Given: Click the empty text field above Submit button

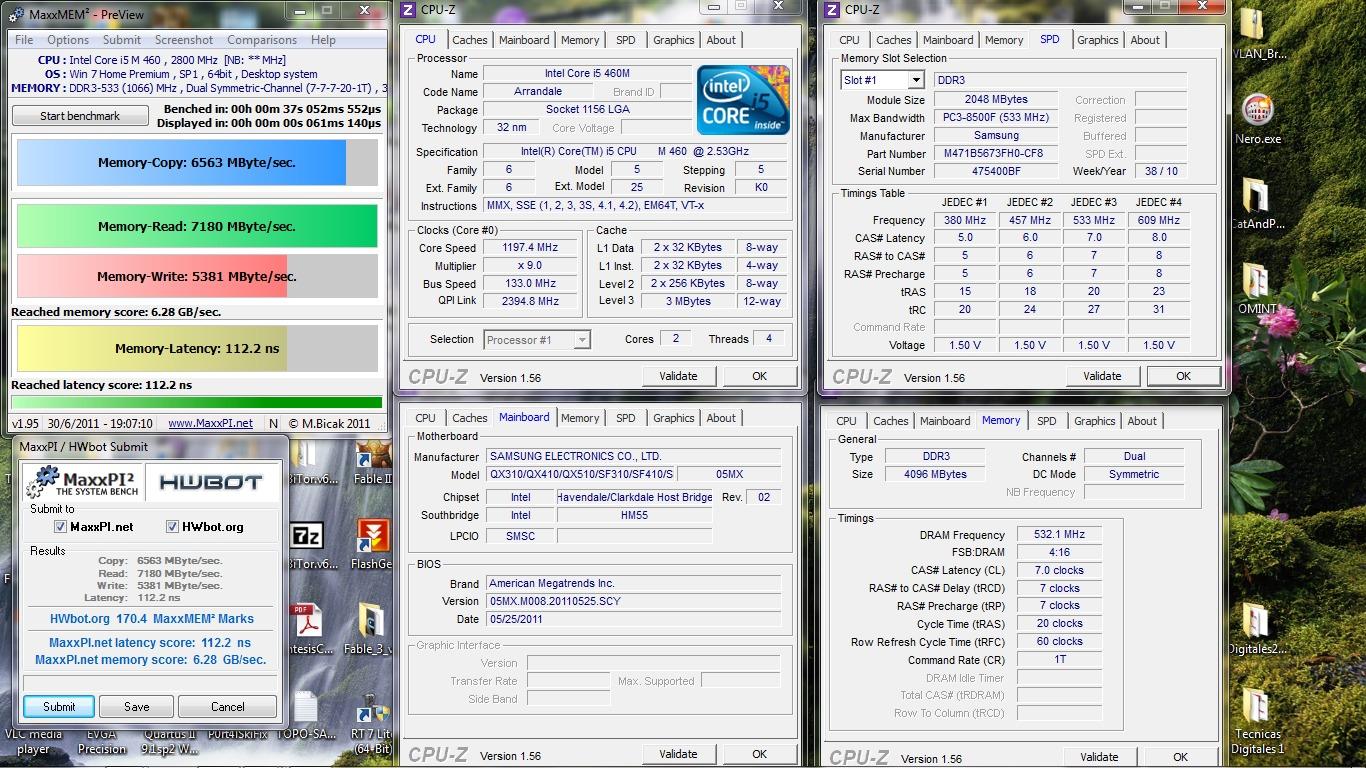Looking at the screenshot, I should [150, 683].
